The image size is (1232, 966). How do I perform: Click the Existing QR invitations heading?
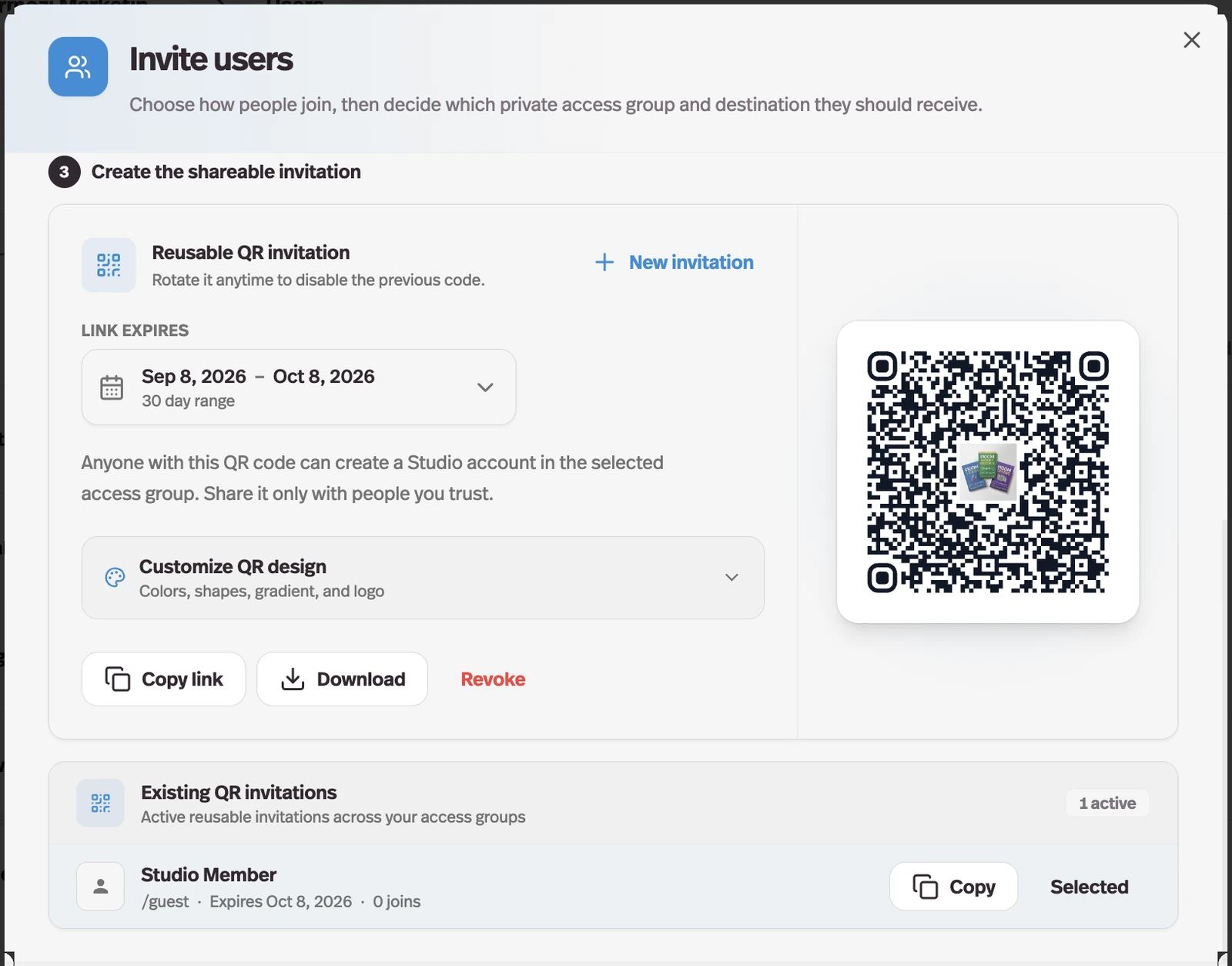pos(239,793)
